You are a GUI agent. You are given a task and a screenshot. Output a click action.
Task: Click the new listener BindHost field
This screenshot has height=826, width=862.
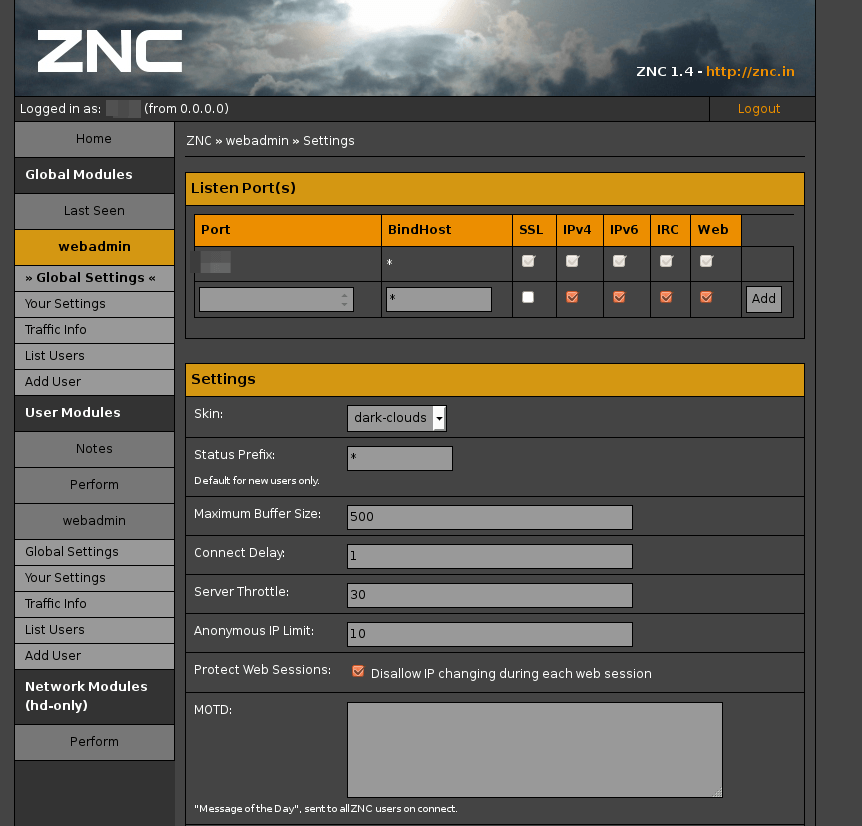[439, 300]
